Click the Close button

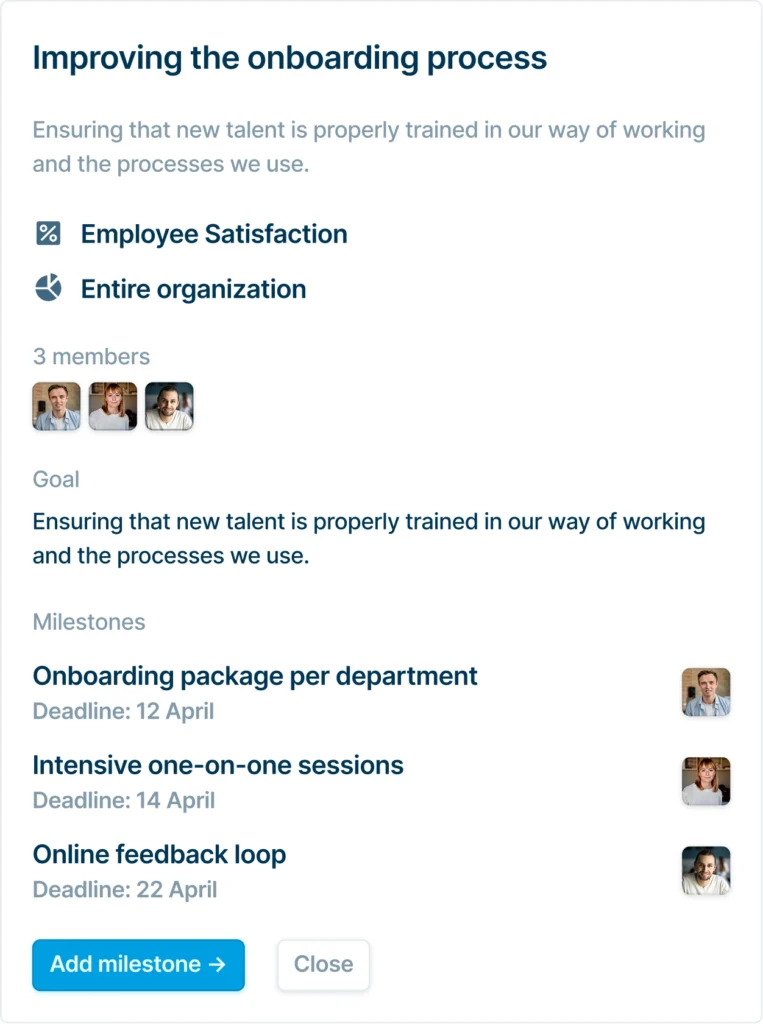tap(323, 964)
